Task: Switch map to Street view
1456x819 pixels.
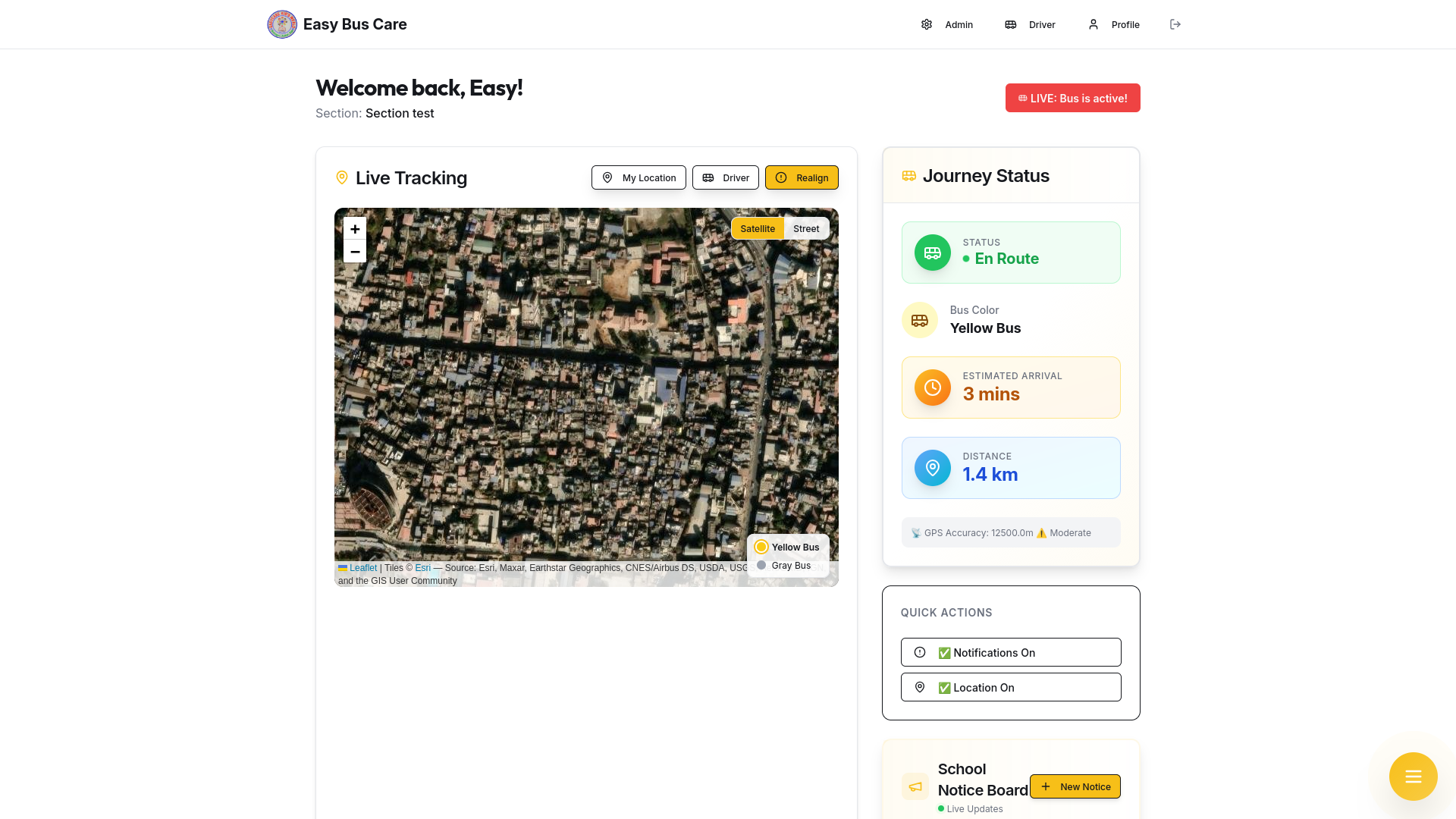Action: pyautogui.click(x=806, y=229)
